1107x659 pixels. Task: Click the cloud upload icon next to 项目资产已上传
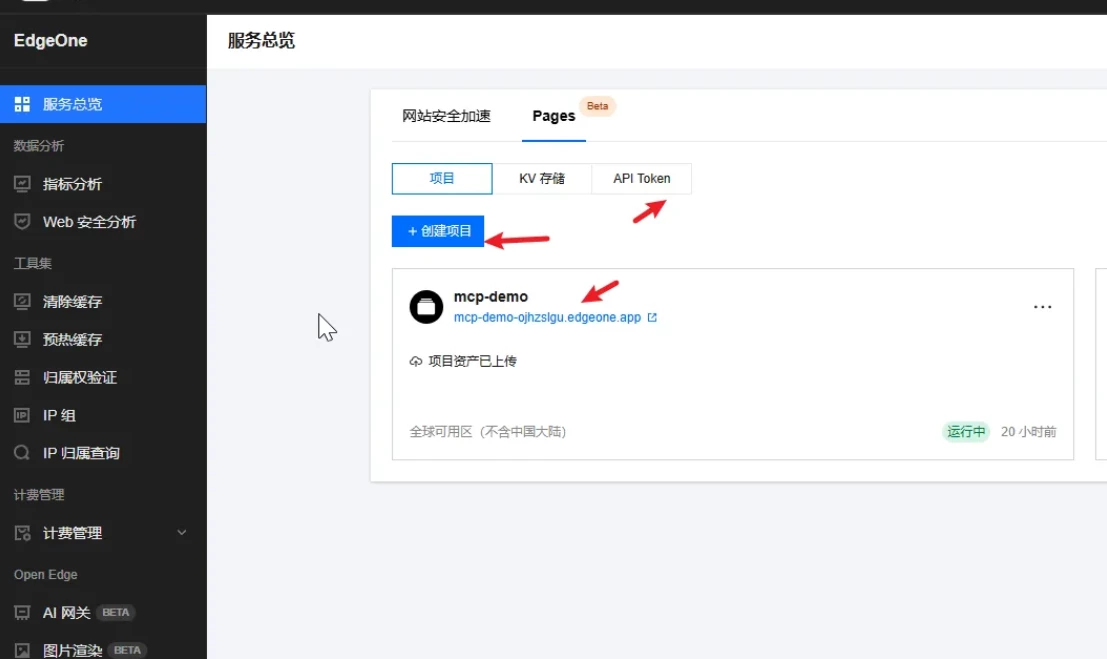[x=416, y=362]
